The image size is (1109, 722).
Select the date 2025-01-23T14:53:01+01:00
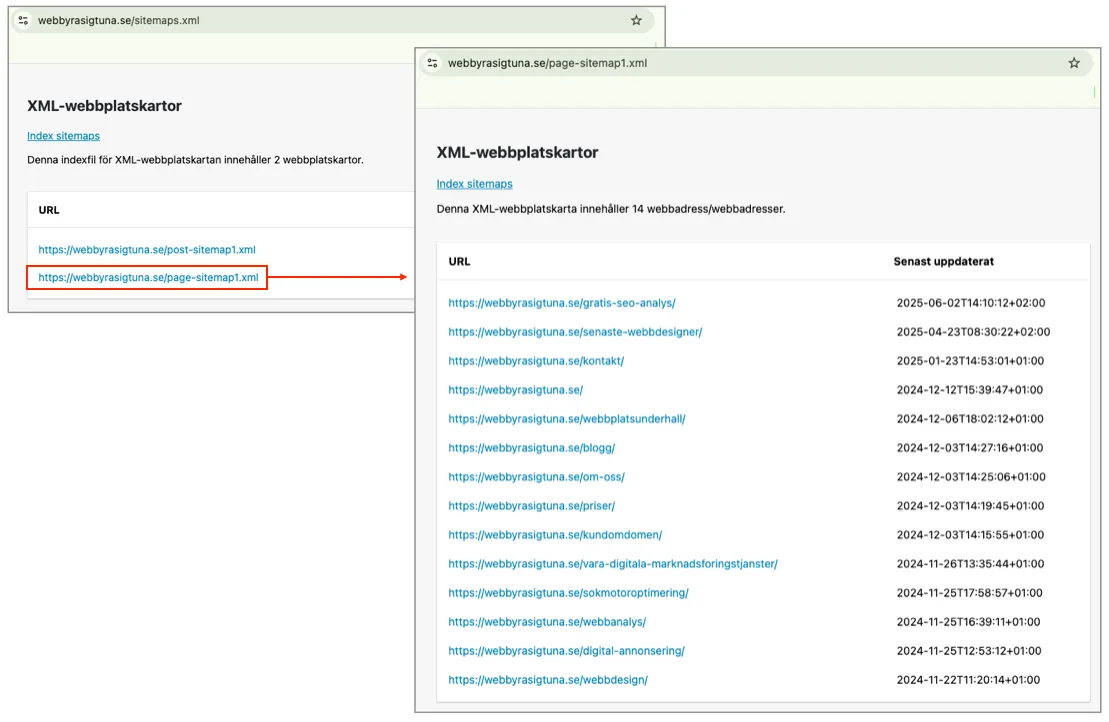[970, 361]
